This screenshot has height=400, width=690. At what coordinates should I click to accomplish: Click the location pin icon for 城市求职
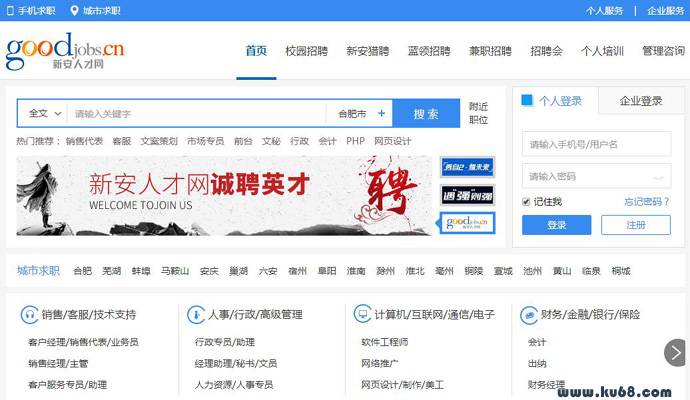point(74,11)
